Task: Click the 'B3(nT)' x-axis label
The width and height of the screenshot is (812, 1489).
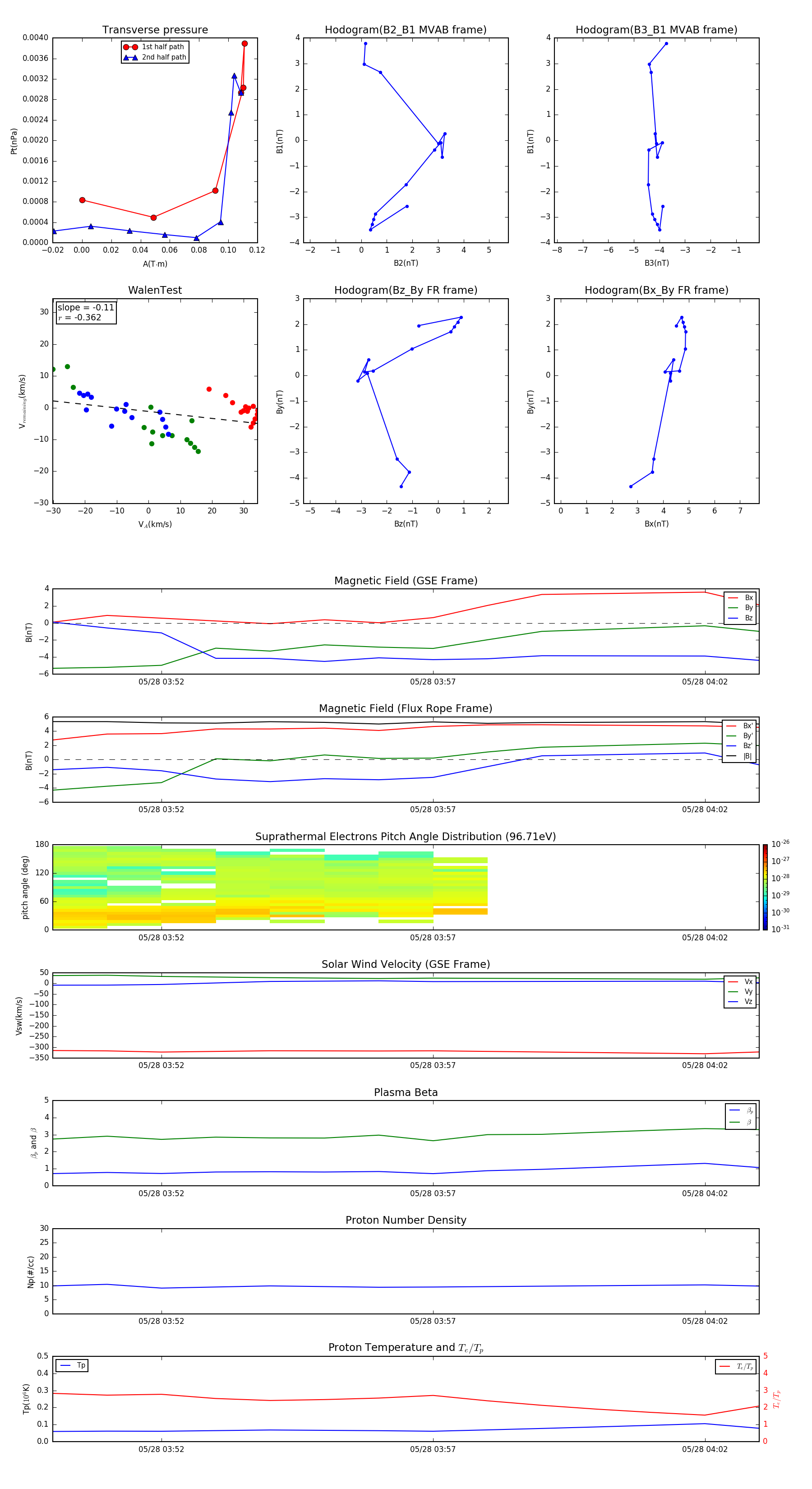Action: tap(656, 264)
